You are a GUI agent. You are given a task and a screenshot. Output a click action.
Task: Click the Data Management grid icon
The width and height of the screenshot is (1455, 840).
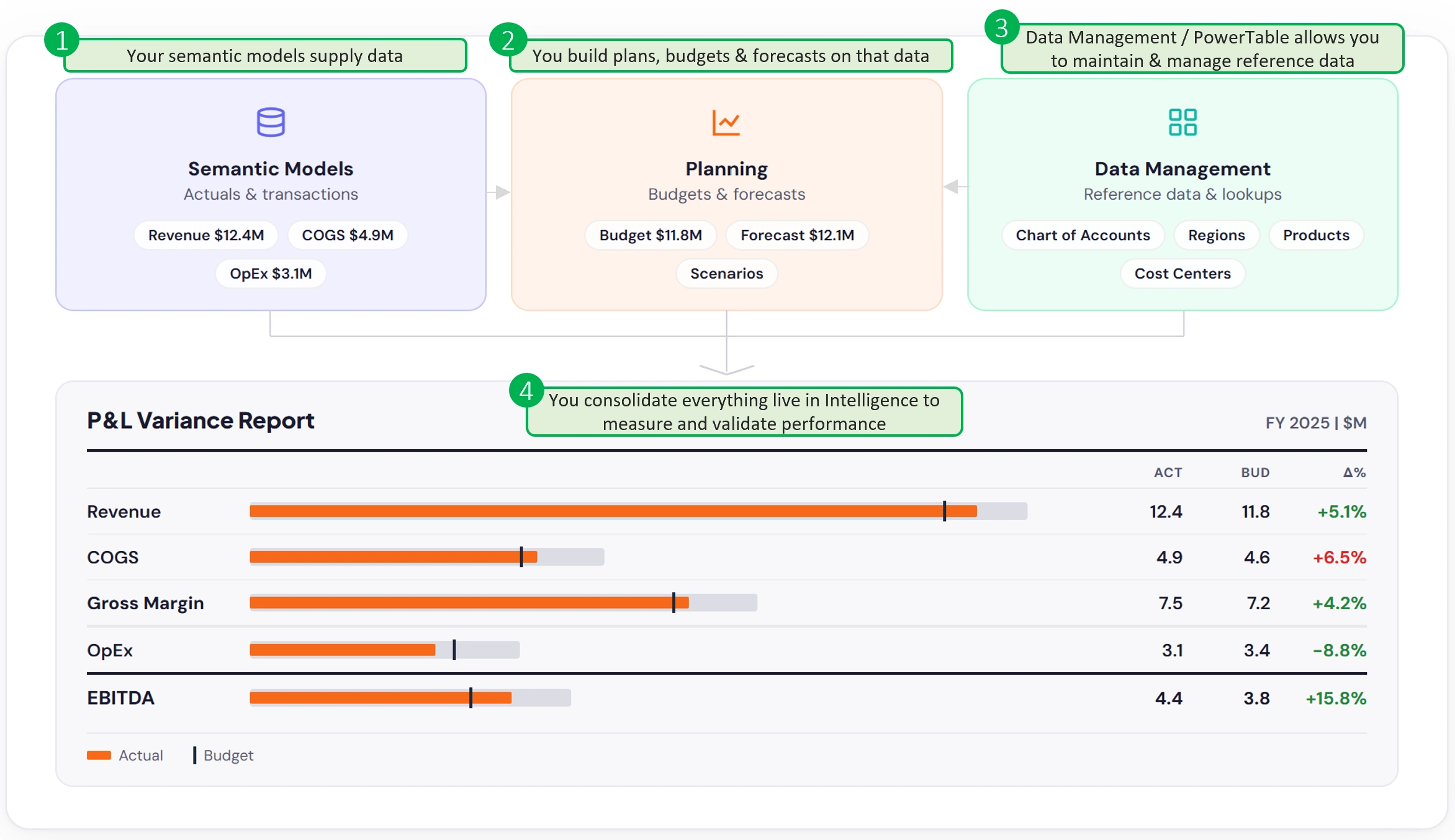[x=1182, y=122]
